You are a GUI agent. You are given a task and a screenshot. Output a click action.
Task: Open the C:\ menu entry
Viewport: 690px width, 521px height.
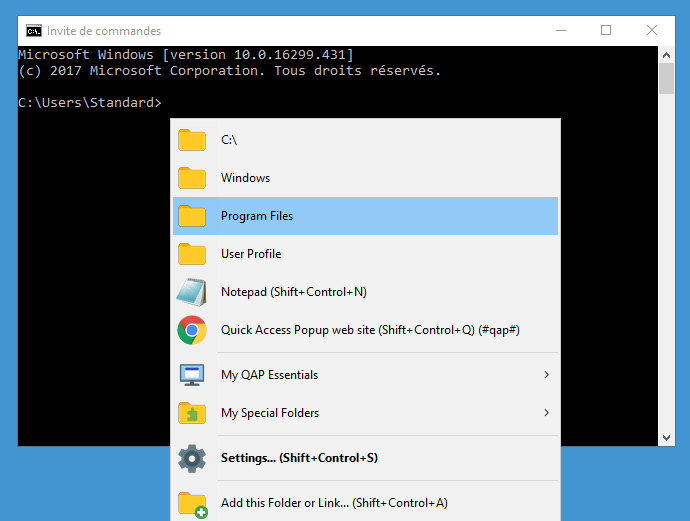point(365,140)
